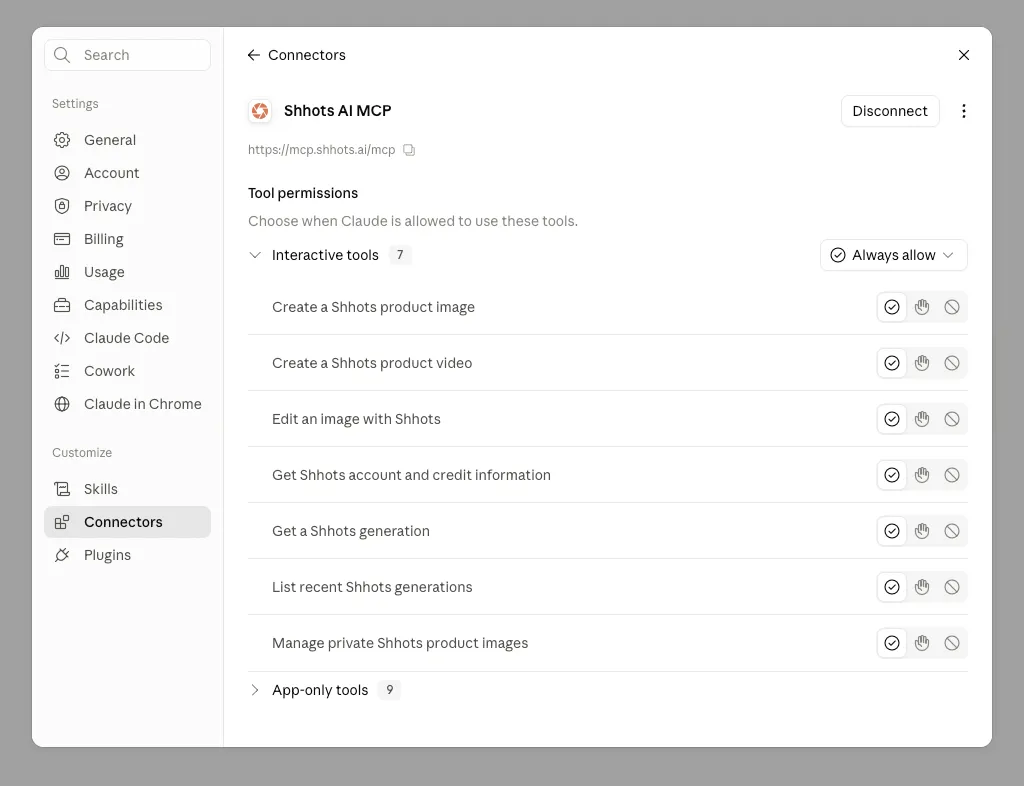This screenshot has height=786, width=1024.
Task: Set 'Create a Shhots product video' to always allow
Action: tap(891, 363)
